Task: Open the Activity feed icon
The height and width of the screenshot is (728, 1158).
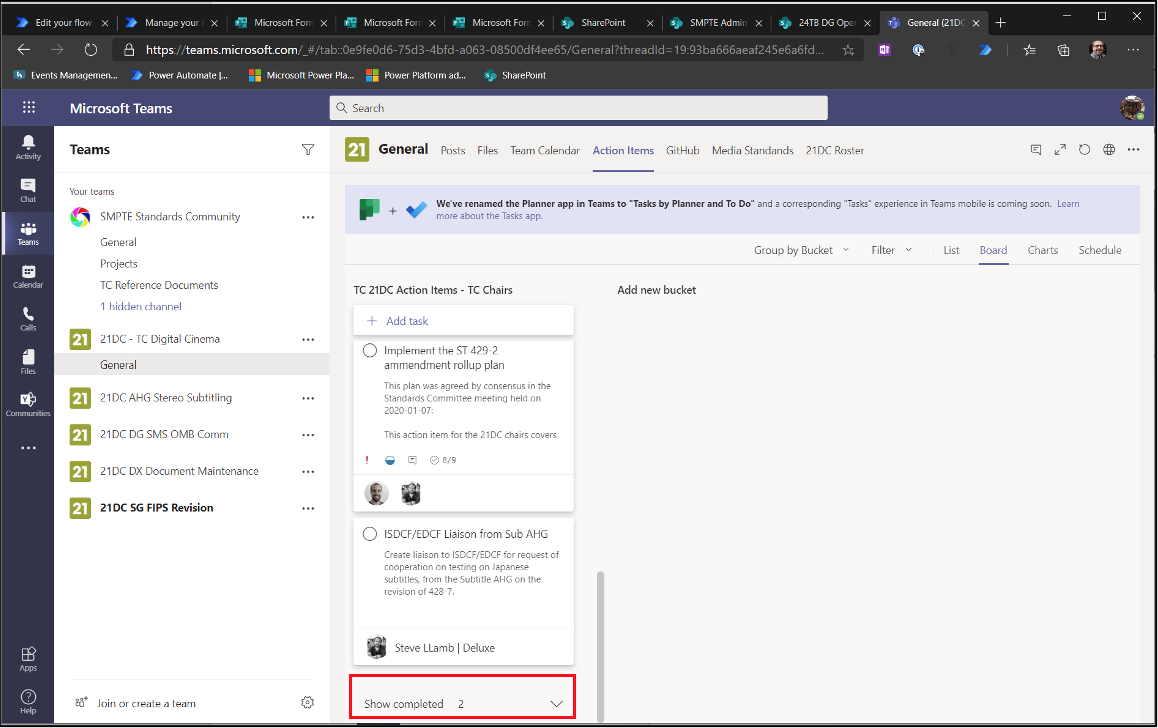Action: pyautogui.click(x=28, y=147)
